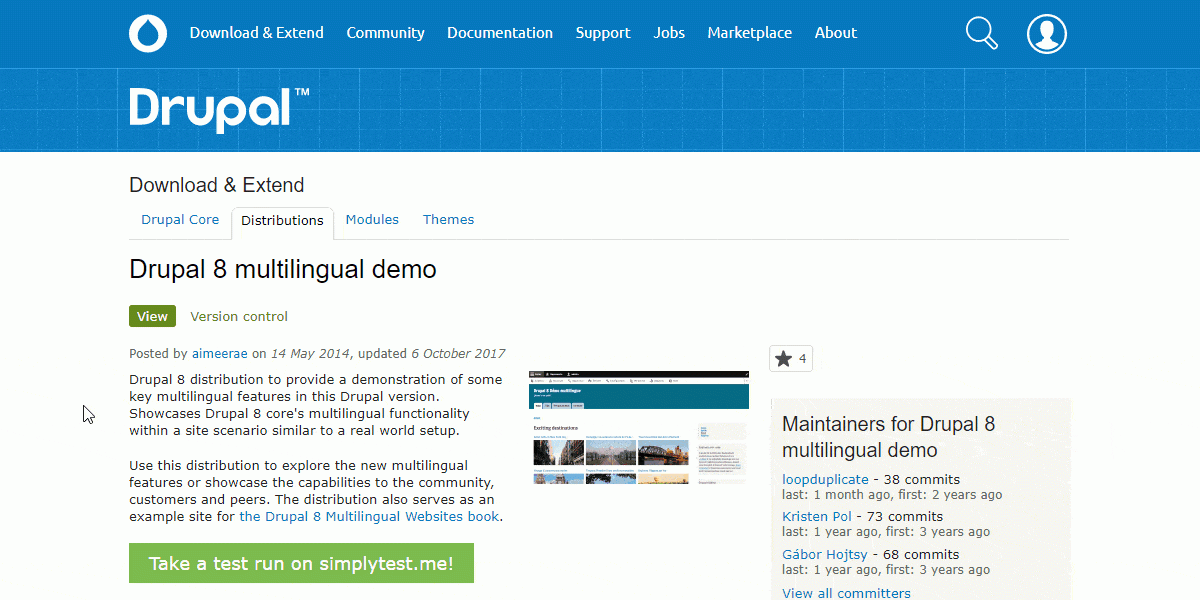Open maintainer Kristen Pol's profile
This screenshot has height=600, width=1200.
[x=817, y=516]
